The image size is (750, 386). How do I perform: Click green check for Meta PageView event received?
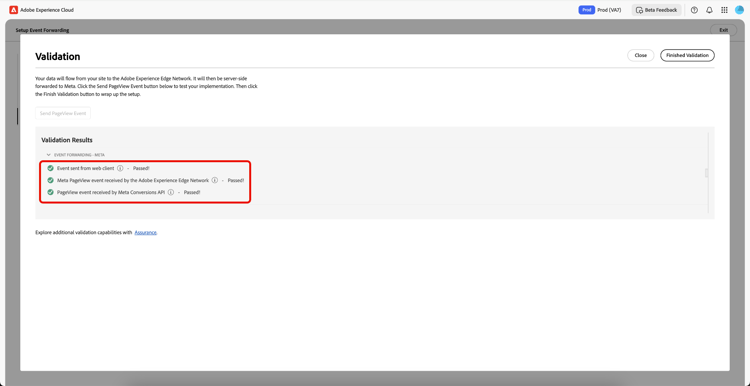[x=50, y=180]
